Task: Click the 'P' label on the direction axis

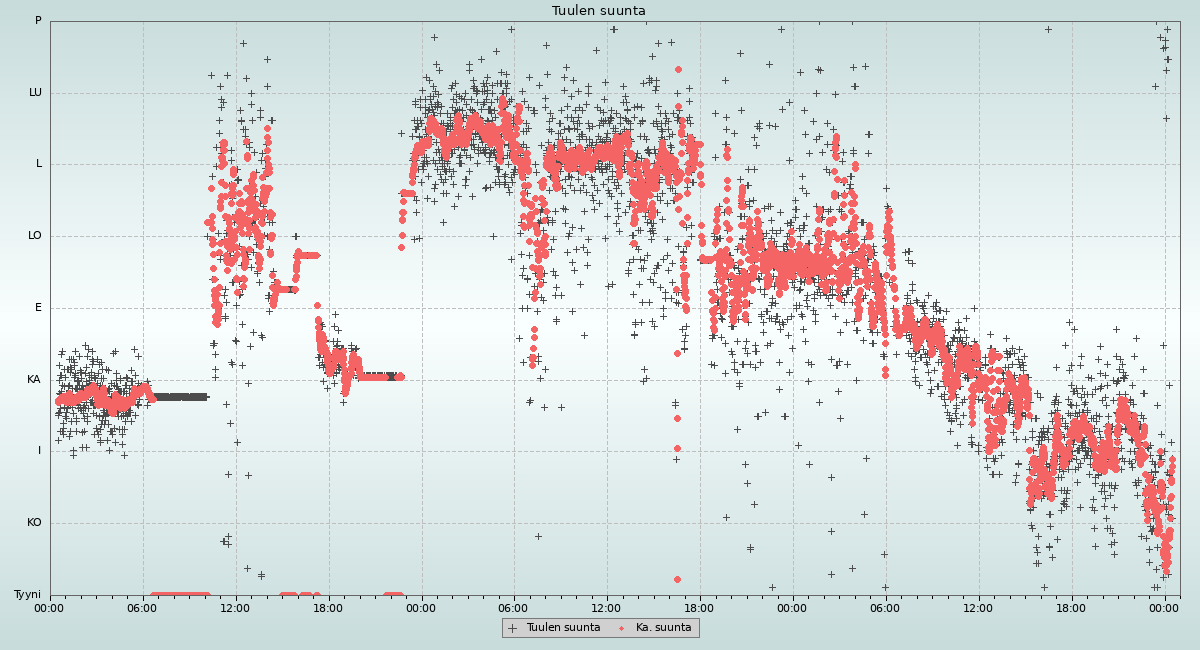Action: click(38, 21)
